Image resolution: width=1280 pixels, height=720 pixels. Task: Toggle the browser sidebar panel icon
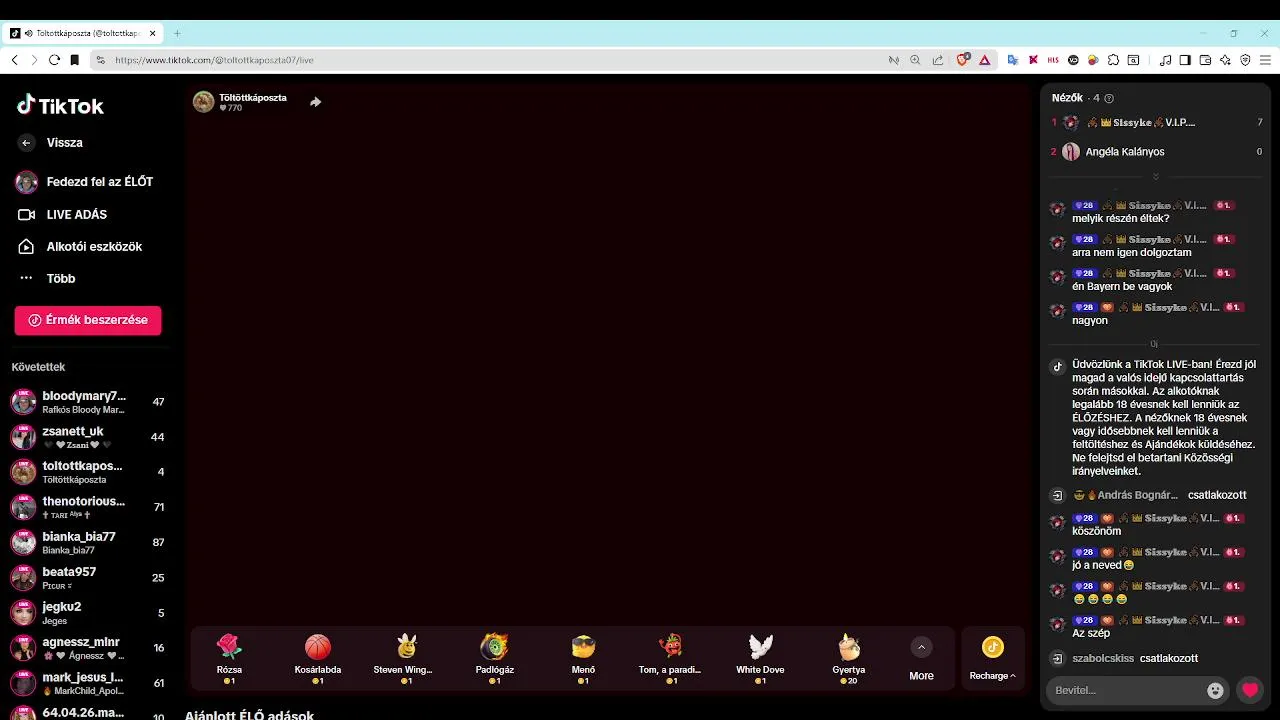(1185, 60)
